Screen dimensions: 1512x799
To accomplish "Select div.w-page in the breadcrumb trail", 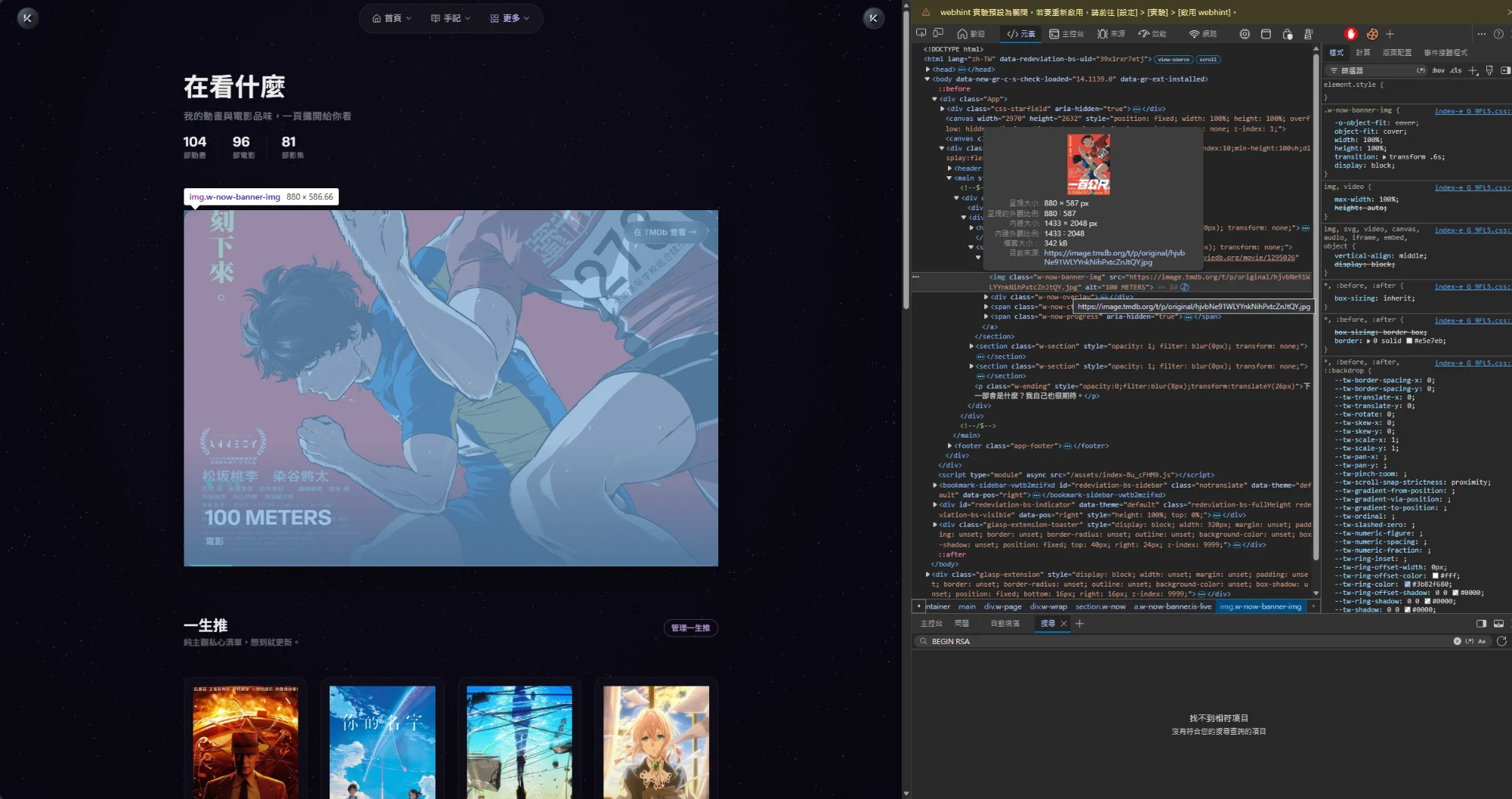I will pyautogui.click(x=1002, y=606).
